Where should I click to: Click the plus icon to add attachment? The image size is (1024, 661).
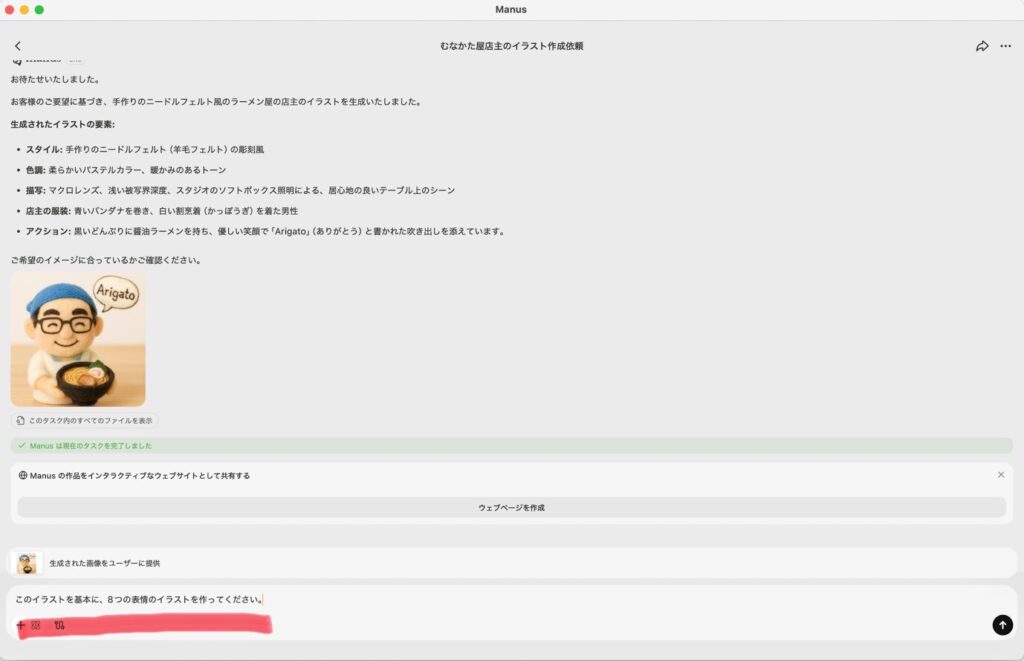pos(20,625)
